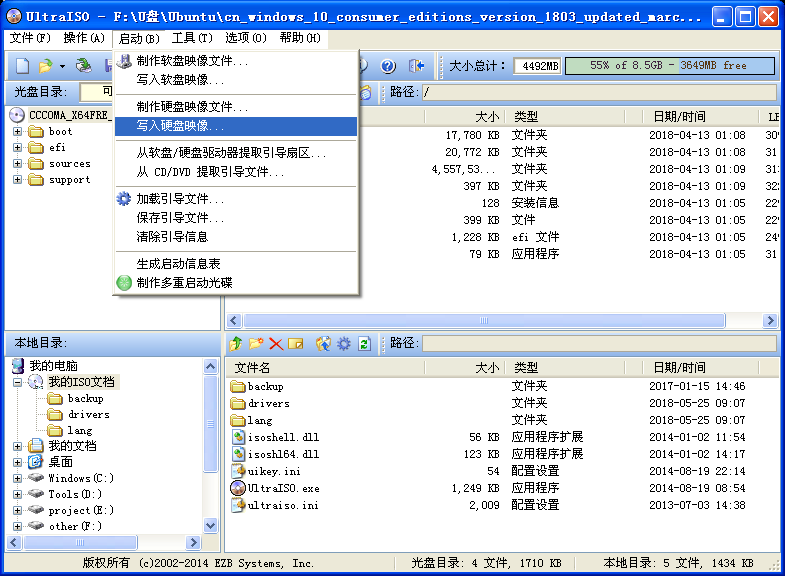Expand the sources folder node

click(x=18, y=164)
